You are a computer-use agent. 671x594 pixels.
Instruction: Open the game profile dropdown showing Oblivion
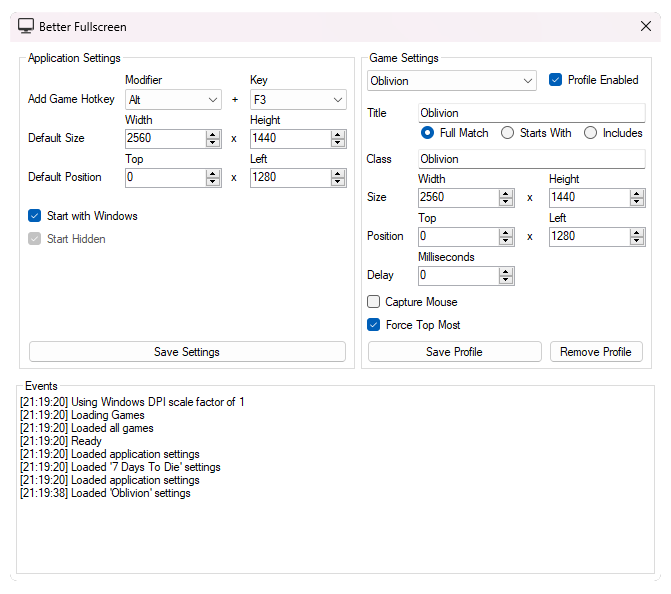click(x=452, y=81)
